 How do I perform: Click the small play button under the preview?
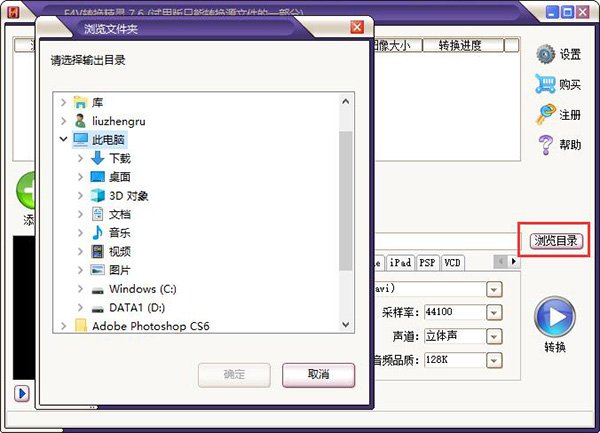tap(22, 393)
